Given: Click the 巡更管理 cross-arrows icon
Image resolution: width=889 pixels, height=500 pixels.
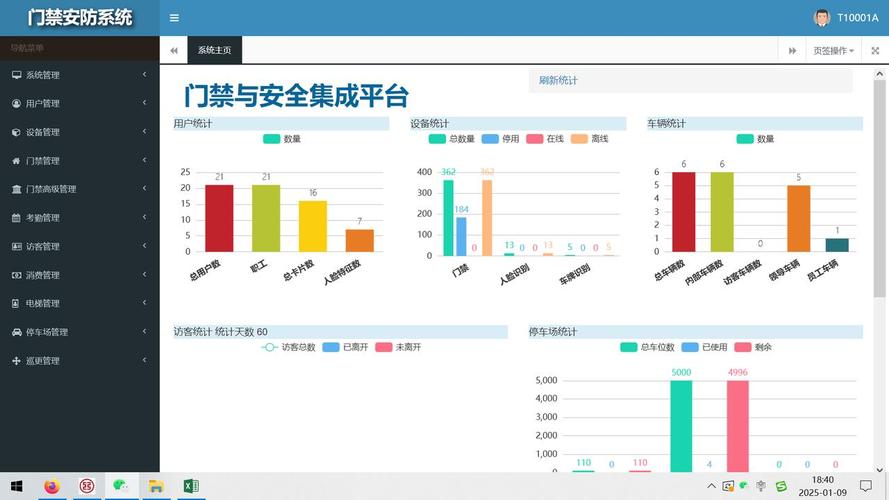Looking at the screenshot, I should coord(16,361).
